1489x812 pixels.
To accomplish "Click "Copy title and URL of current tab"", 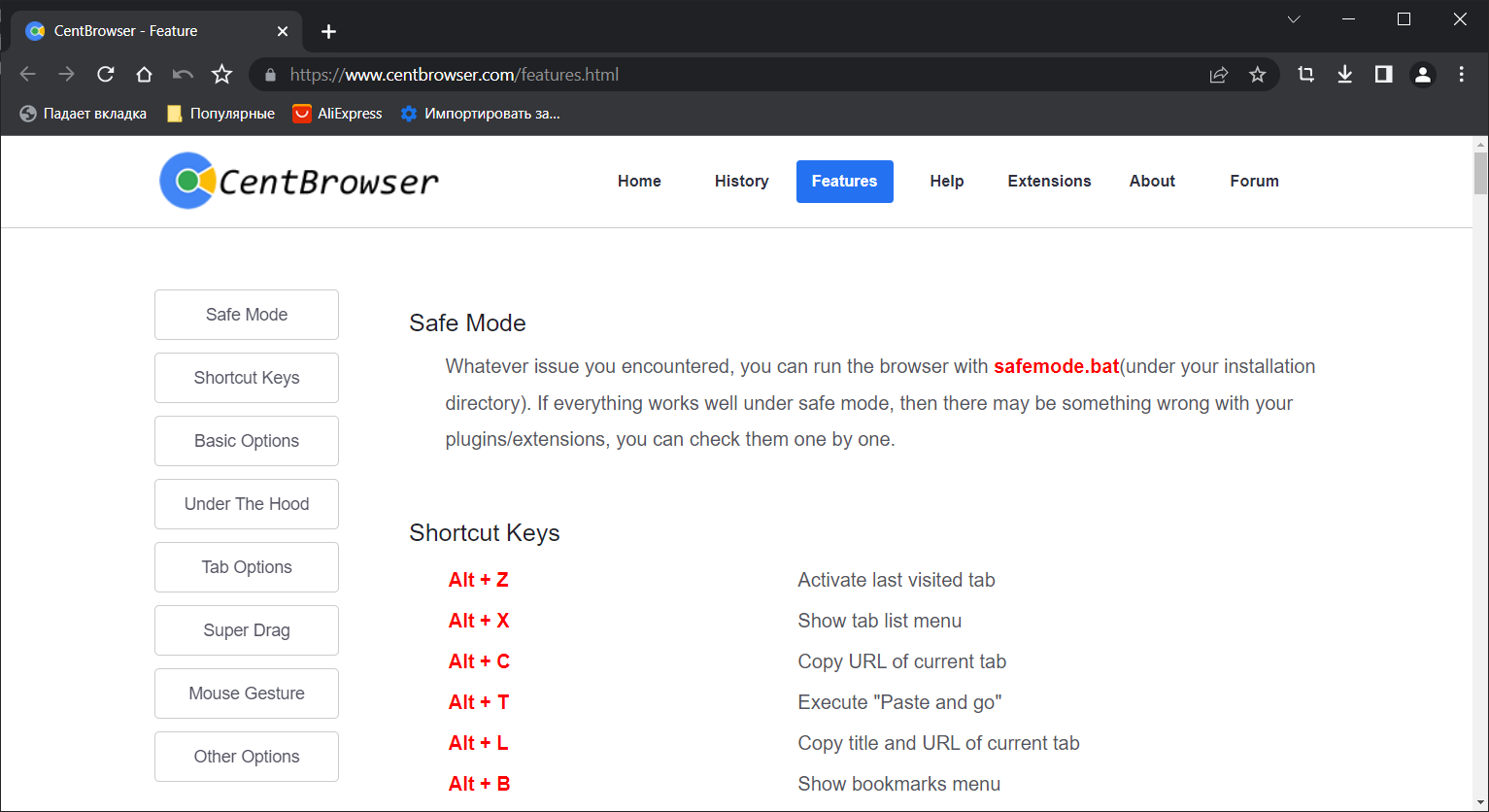I will click(x=938, y=743).
